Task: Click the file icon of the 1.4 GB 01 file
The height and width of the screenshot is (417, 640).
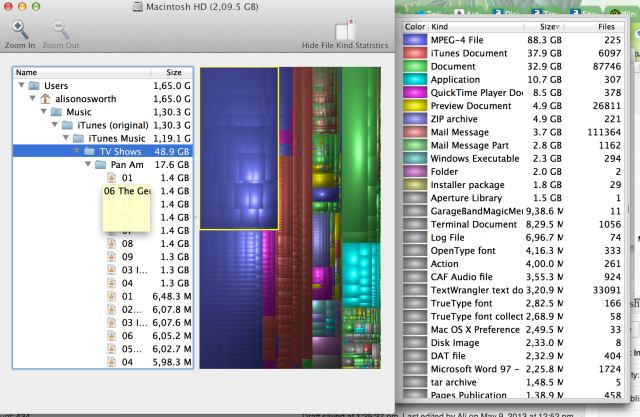Action: point(111,177)
